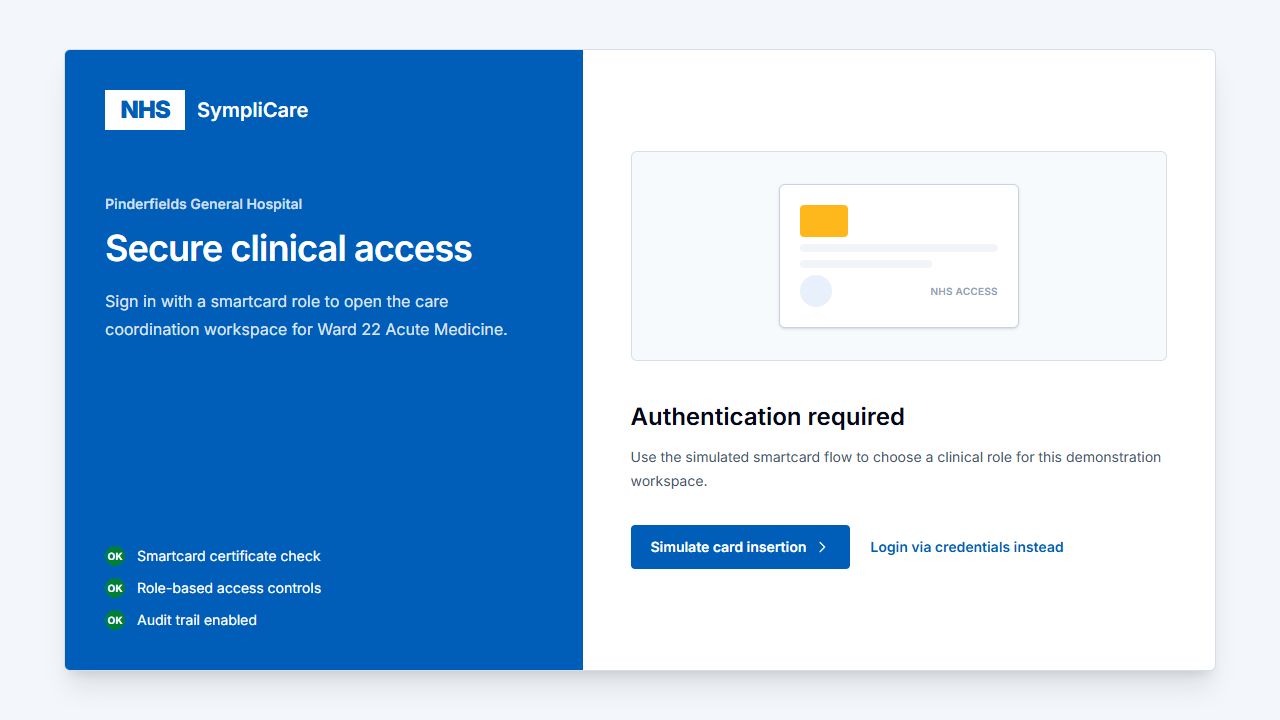Click the Pinderfields General Hospital text

pyautogui.click(x=204, y=204)
